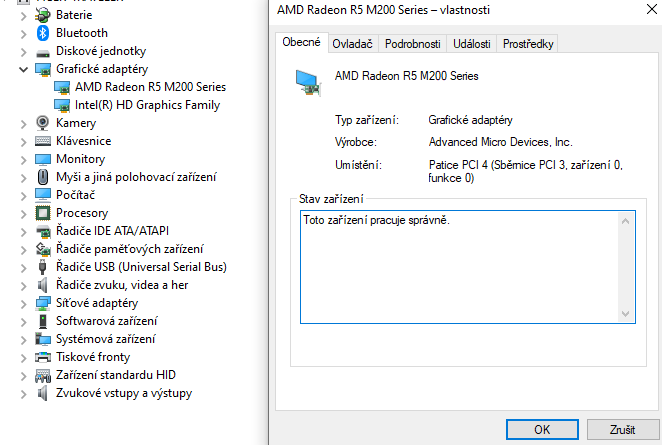Click the Řadiče paměťových zařízení icon
This screenshot has height=445, width=662.
(x=43, y=249)
